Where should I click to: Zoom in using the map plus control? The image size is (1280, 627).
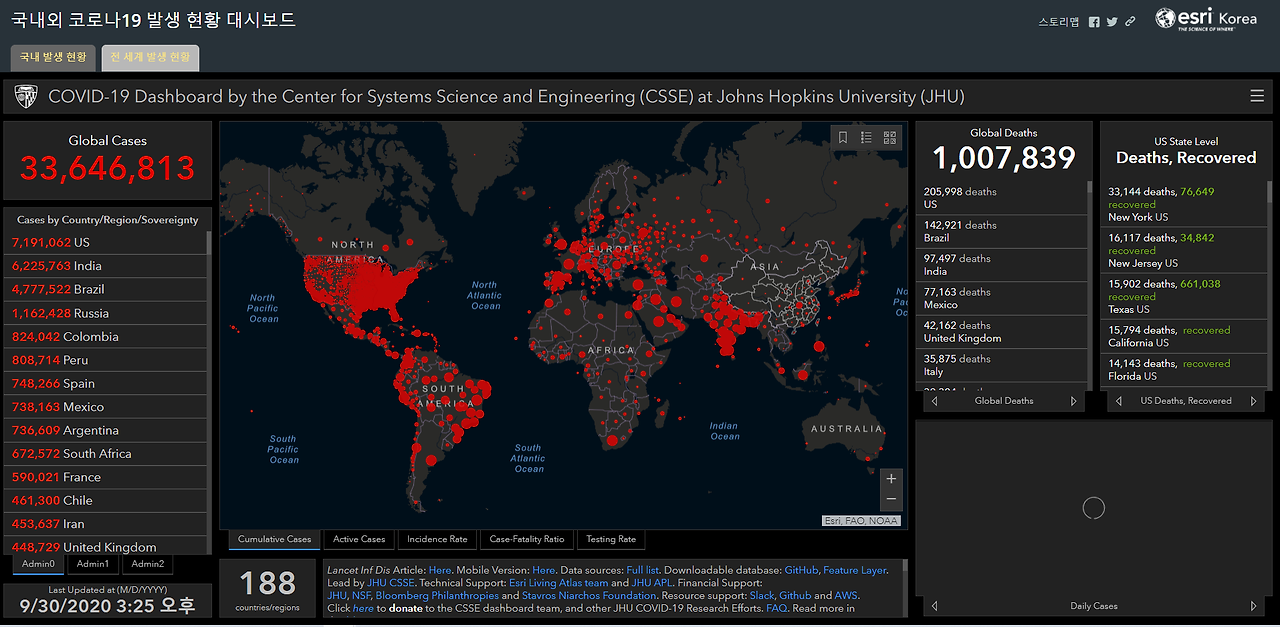[890, 478]
